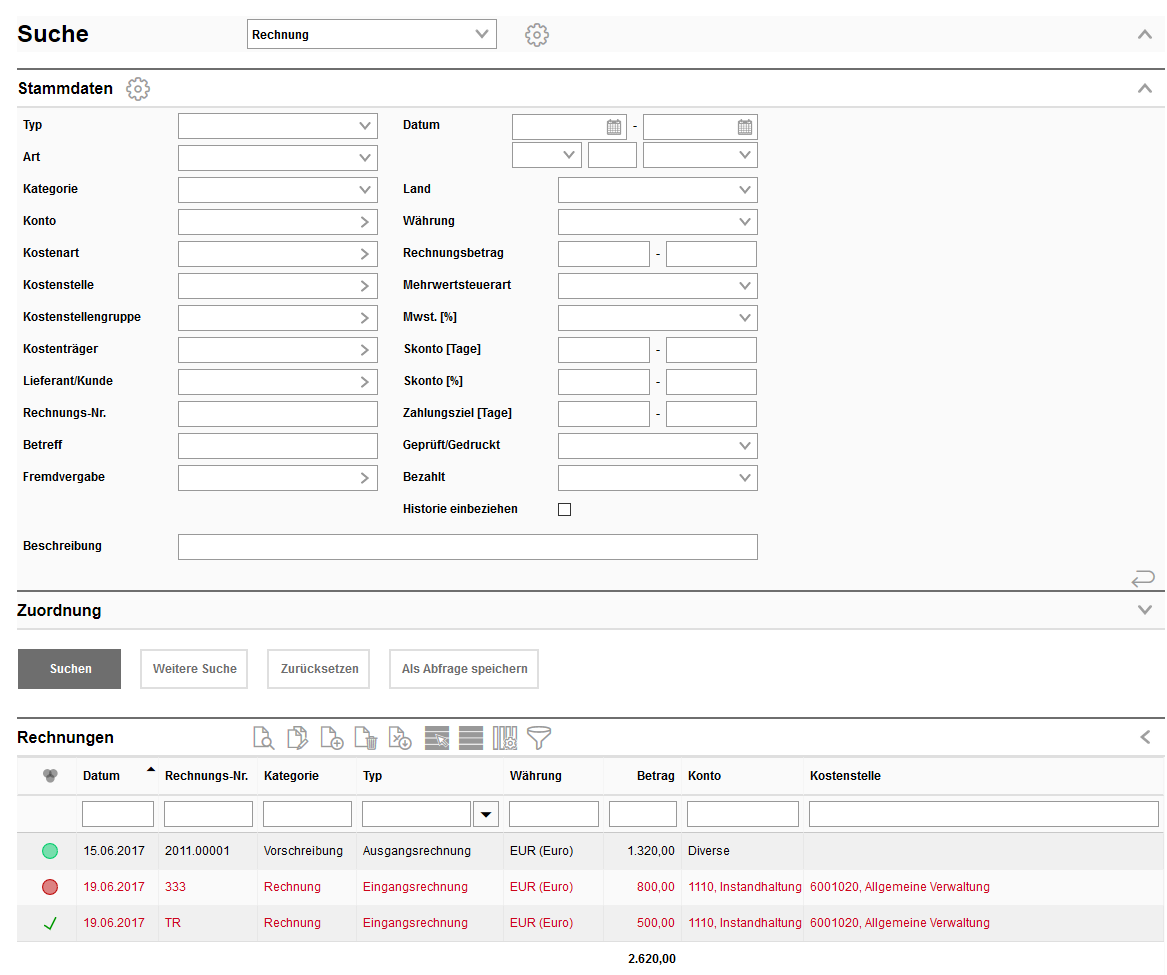Click the edit invoice pencil icon
1167x975 pixels.
tap(297, 738)
